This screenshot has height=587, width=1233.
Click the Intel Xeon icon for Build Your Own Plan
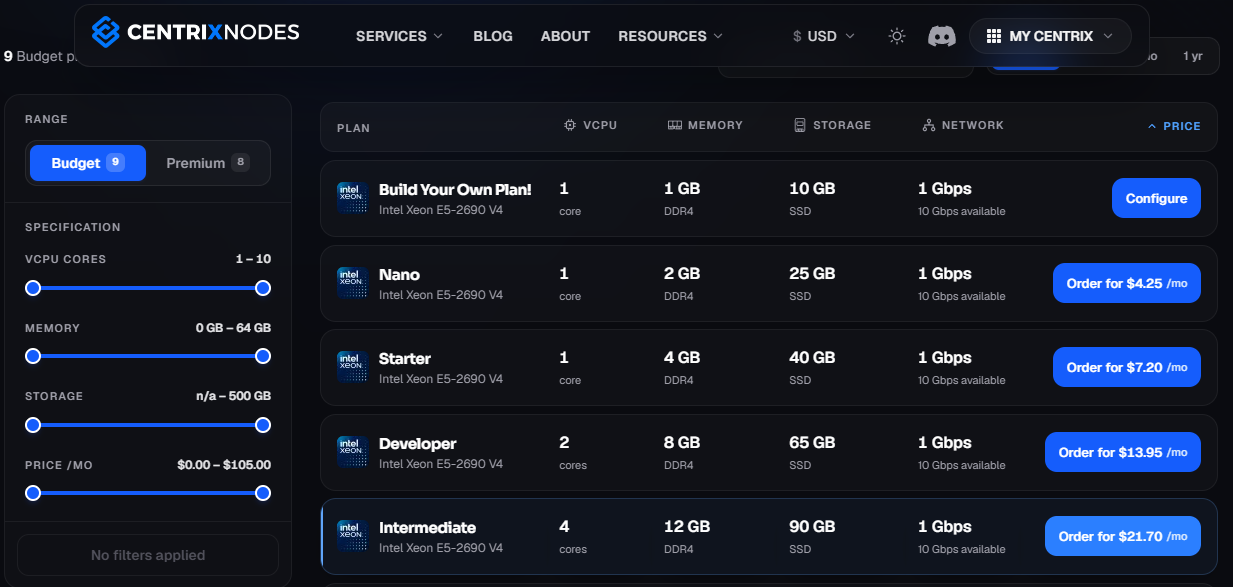tap(350, 198)
